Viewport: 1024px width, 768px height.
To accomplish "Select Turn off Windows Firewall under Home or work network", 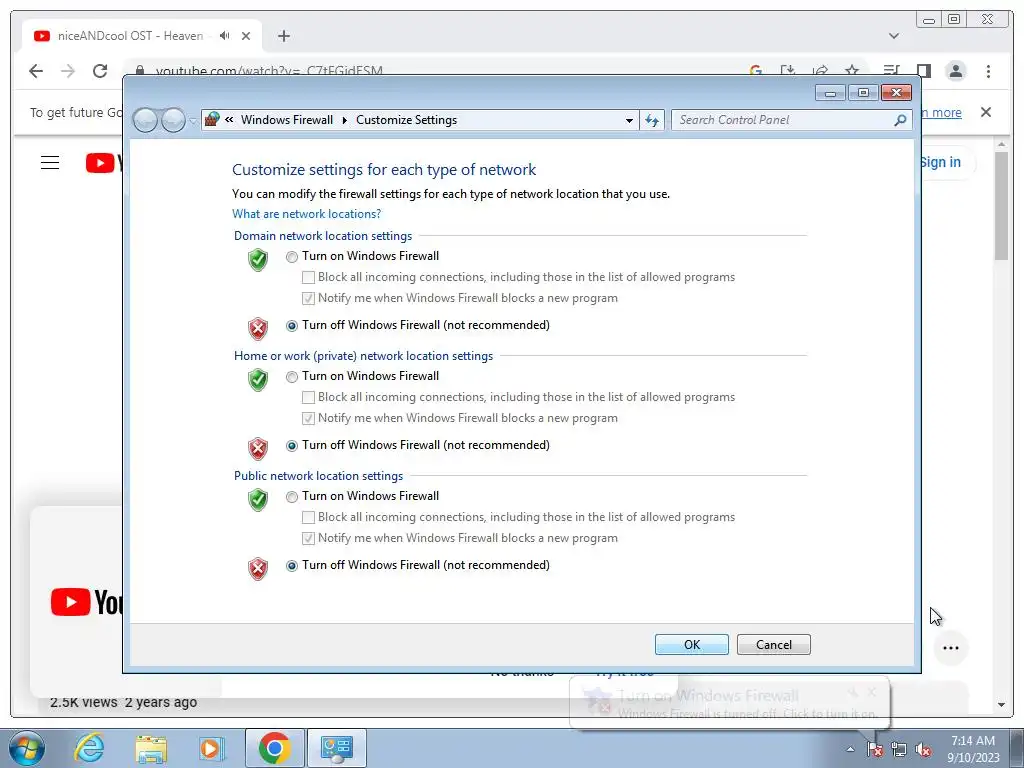I will pyautogui.click(x=292, y=446).
